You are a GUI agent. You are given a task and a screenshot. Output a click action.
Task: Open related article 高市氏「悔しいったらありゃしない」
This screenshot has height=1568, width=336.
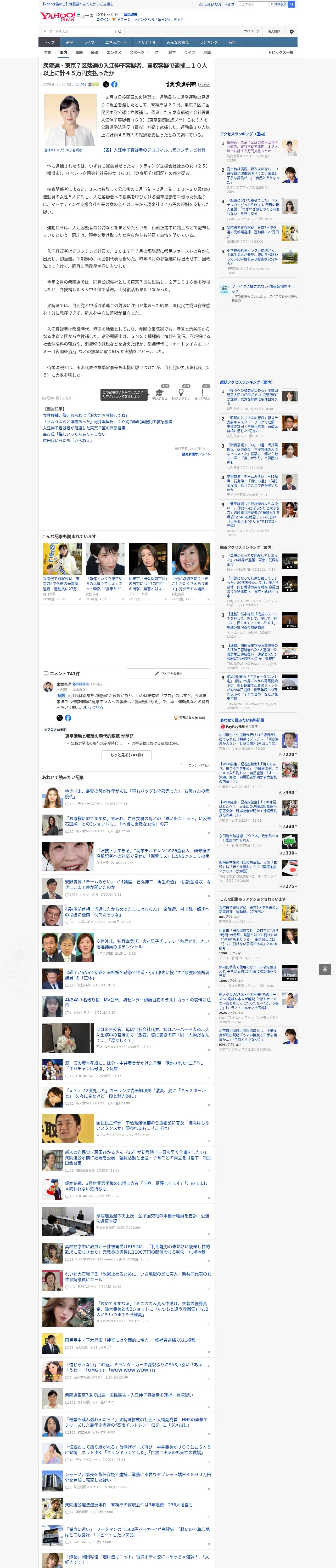75,434
